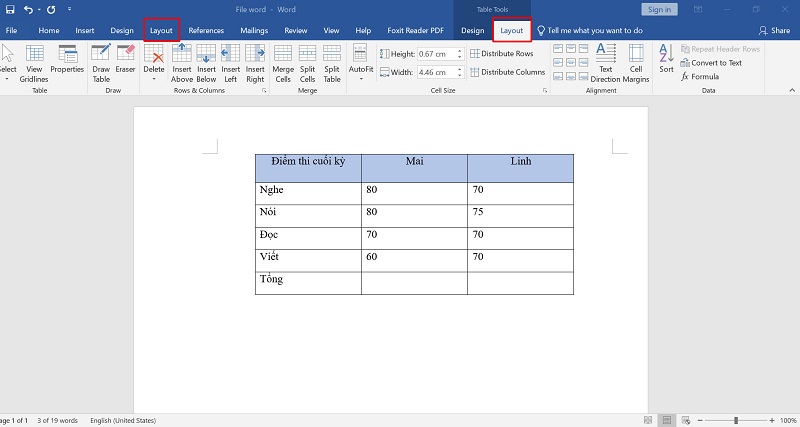The height and width of the screenshot is (427, 800).
Task: Choose Align Bottom Right cell alignment
Action: pyautogui.click(x=584, y=76)
